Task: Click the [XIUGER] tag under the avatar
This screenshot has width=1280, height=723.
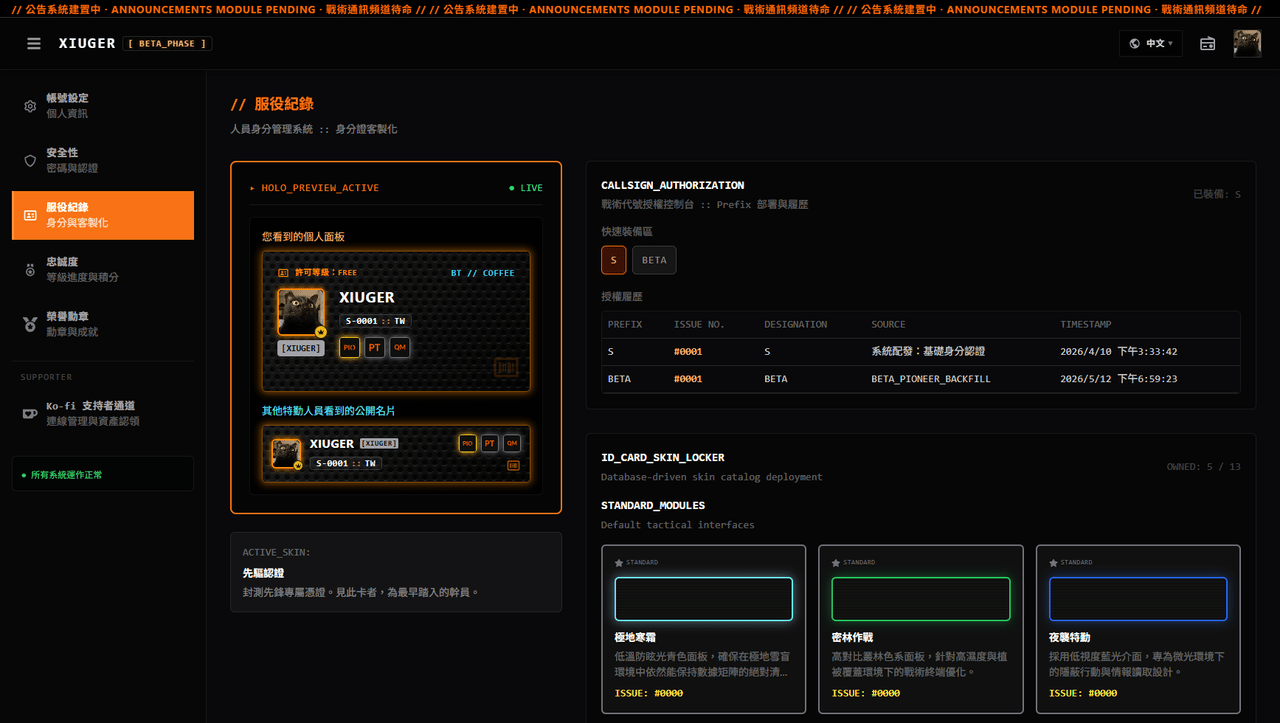Action: pyautogui.click(x=301, y=348)
